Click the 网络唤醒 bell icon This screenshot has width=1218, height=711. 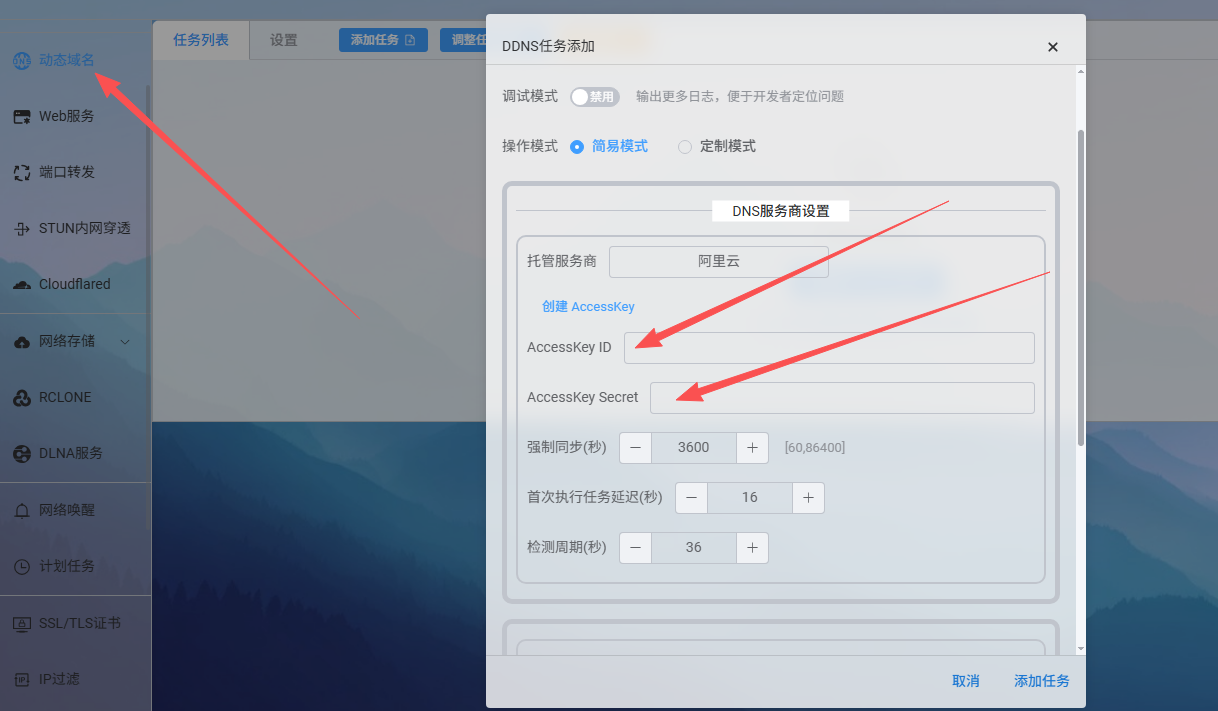(21, 511)
